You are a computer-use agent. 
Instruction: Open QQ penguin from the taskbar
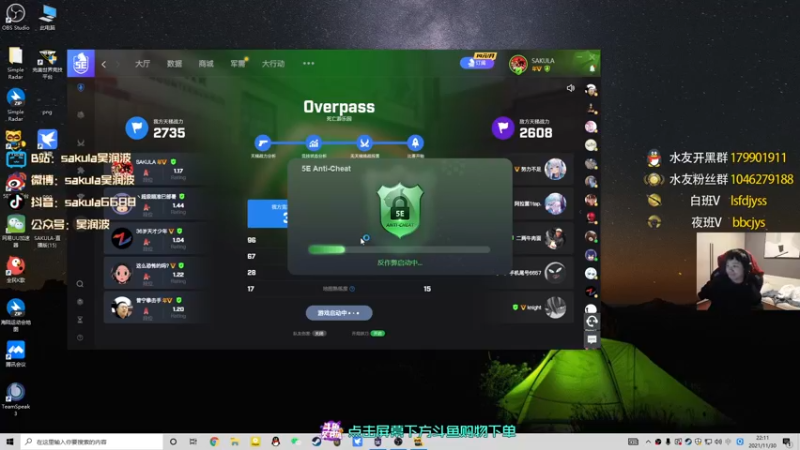[x=276, y=442]
